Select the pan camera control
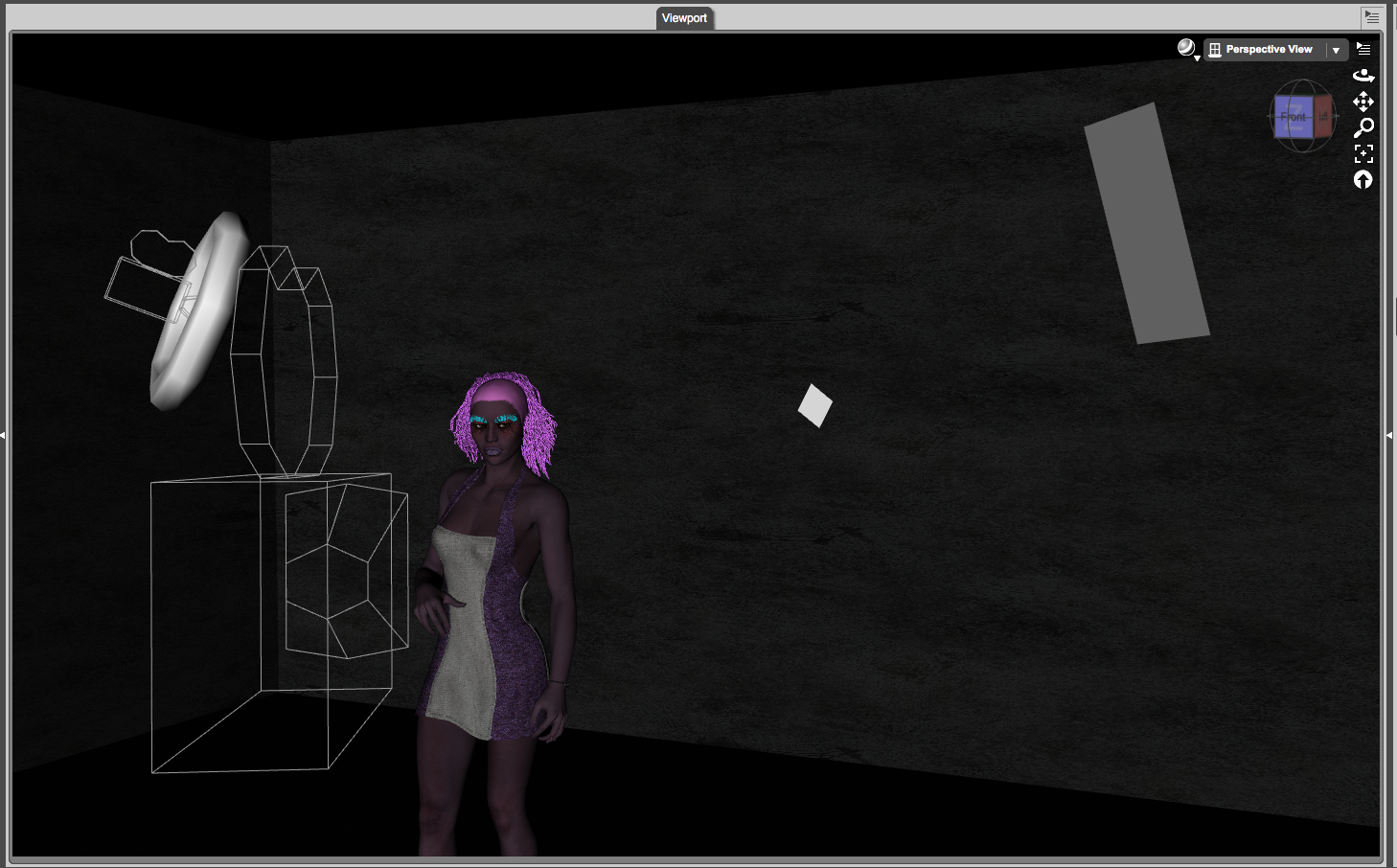1397x868 pixels. point(1363,101)
